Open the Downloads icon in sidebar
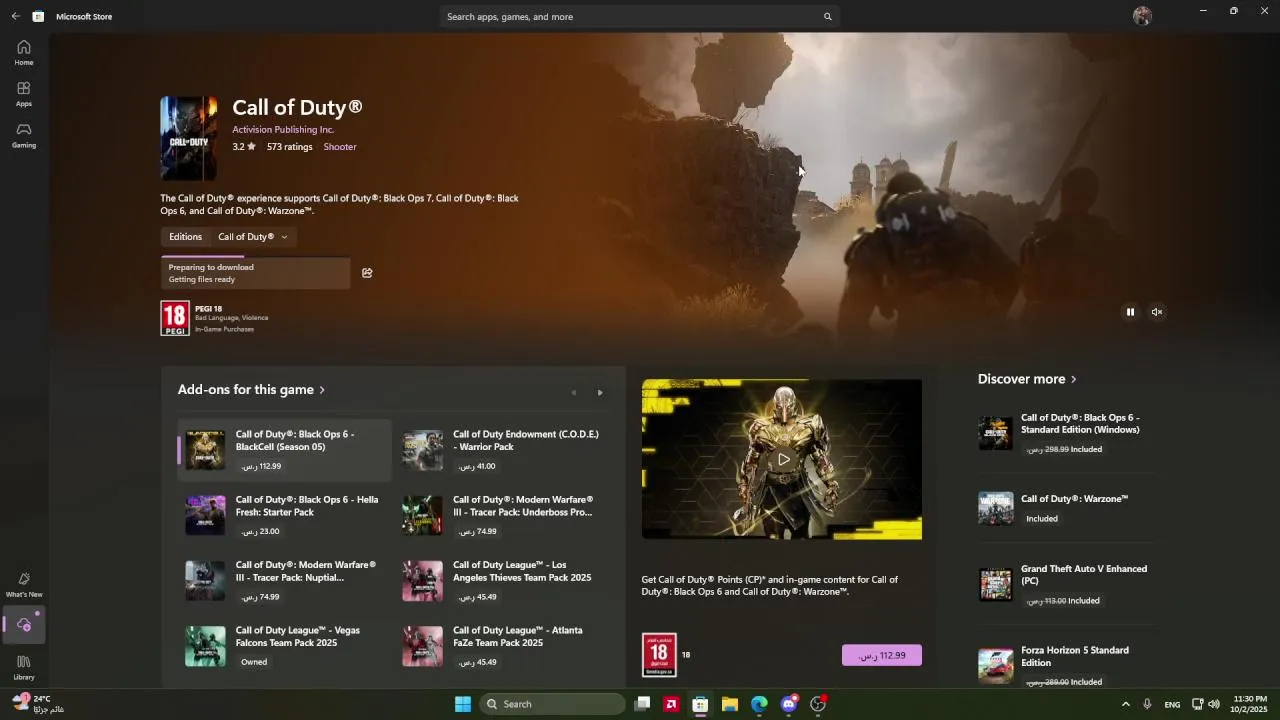This screenshot has width=1280, height=720. [24, 625]
